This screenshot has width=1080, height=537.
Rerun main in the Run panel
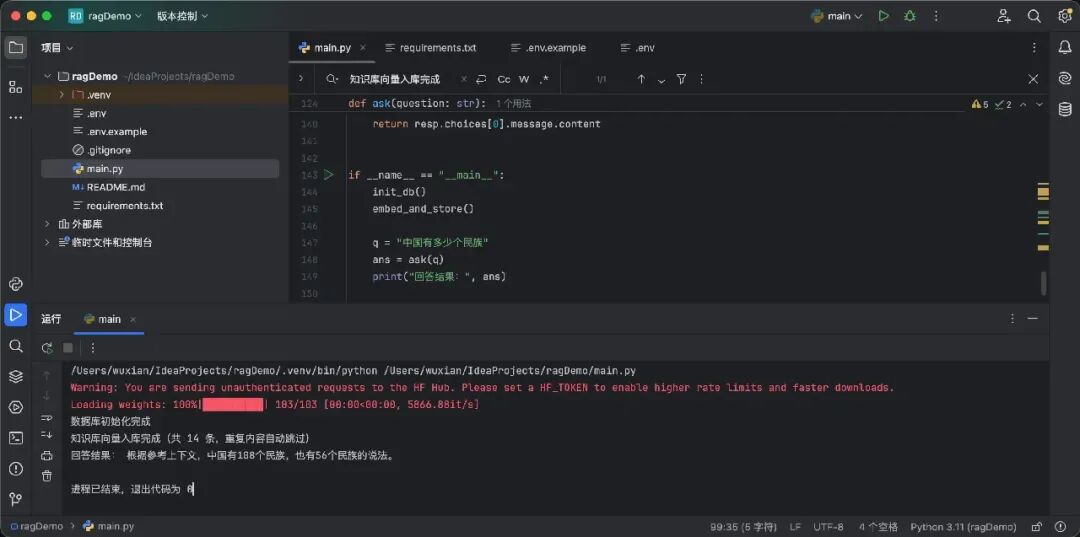(x=47, y=348)
